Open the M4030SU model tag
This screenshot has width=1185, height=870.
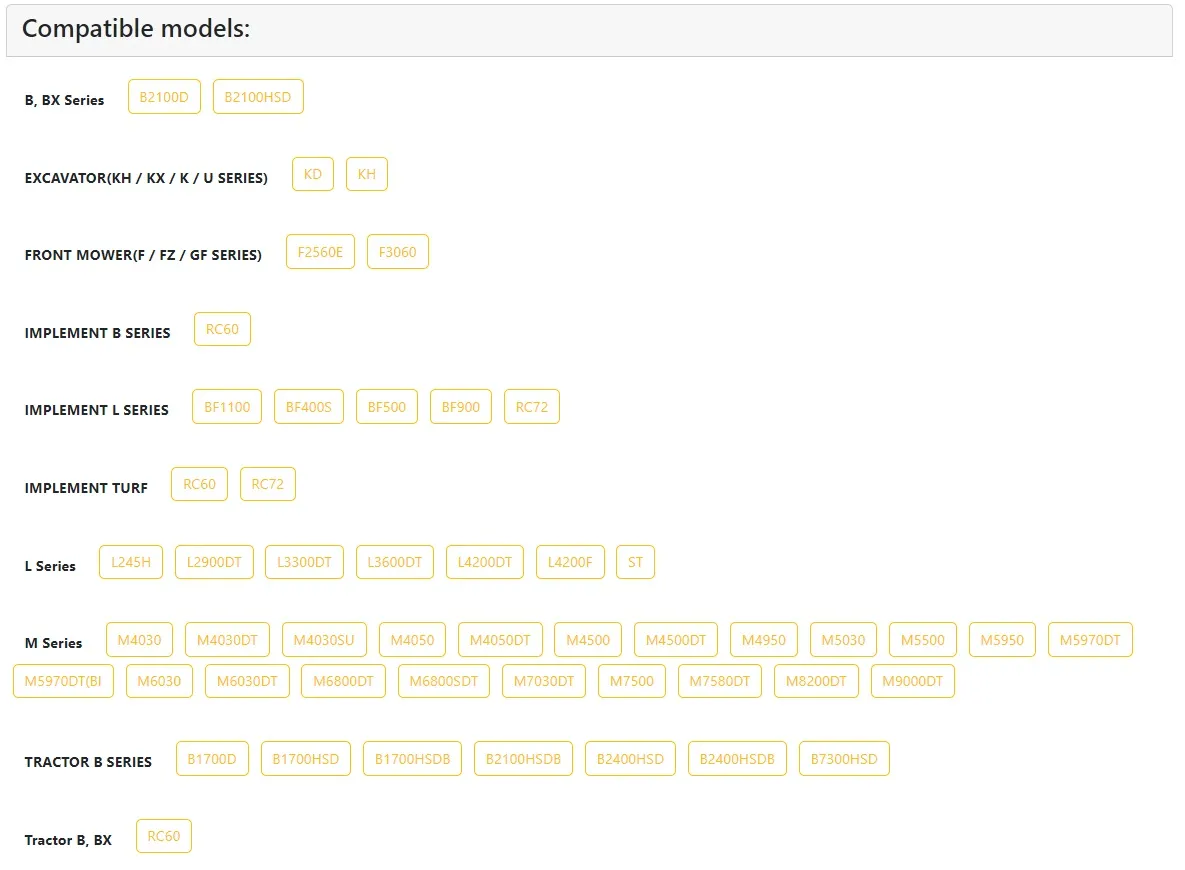(324, 639)
